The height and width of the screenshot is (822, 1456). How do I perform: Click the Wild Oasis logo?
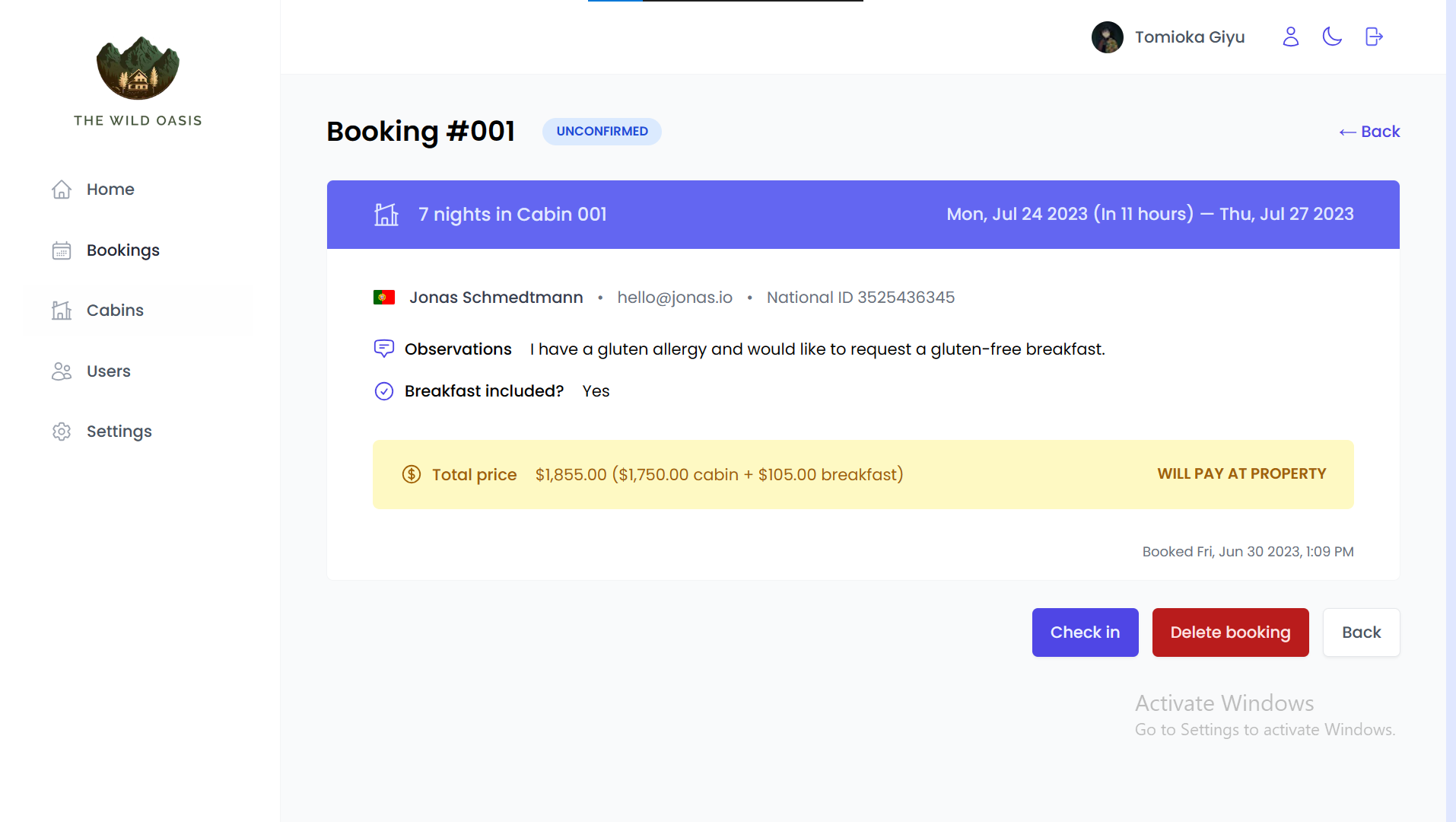137,68
